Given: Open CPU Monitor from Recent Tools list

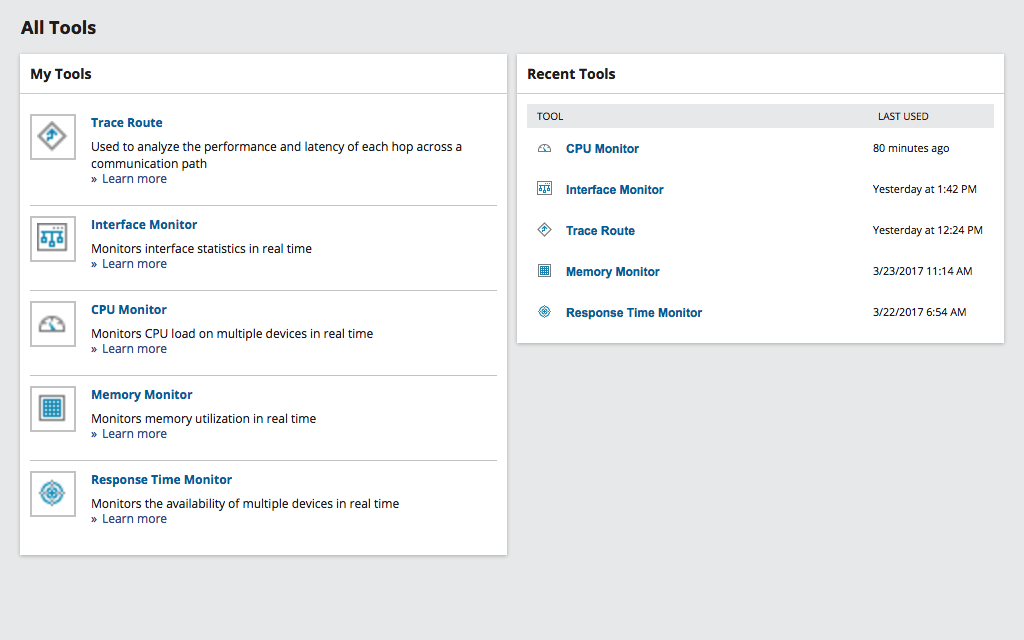Looking at the screenshot, I should point(602,148).
